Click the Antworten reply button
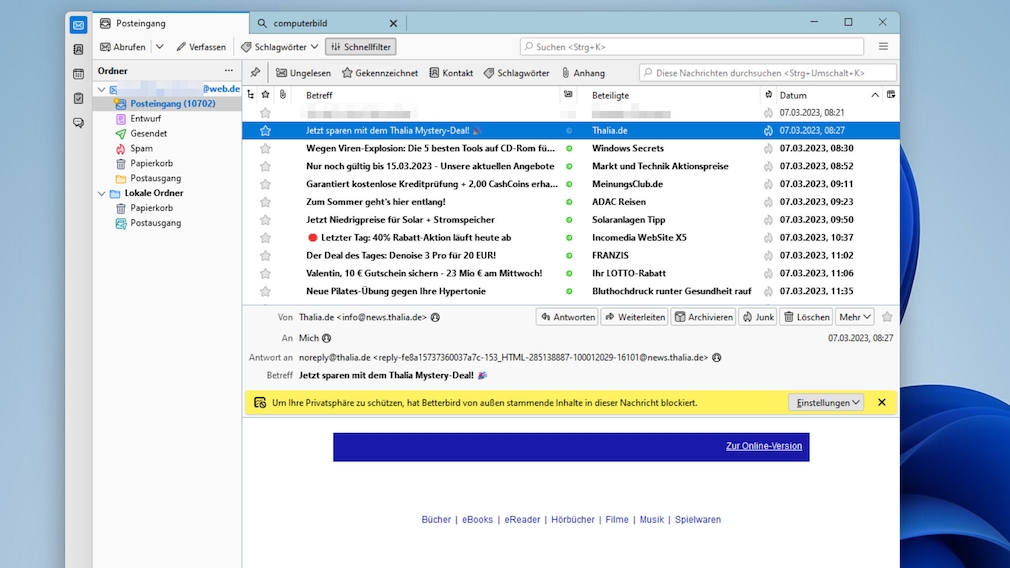Viewport: 1010px width, 568px height. [x=567, y=317]
